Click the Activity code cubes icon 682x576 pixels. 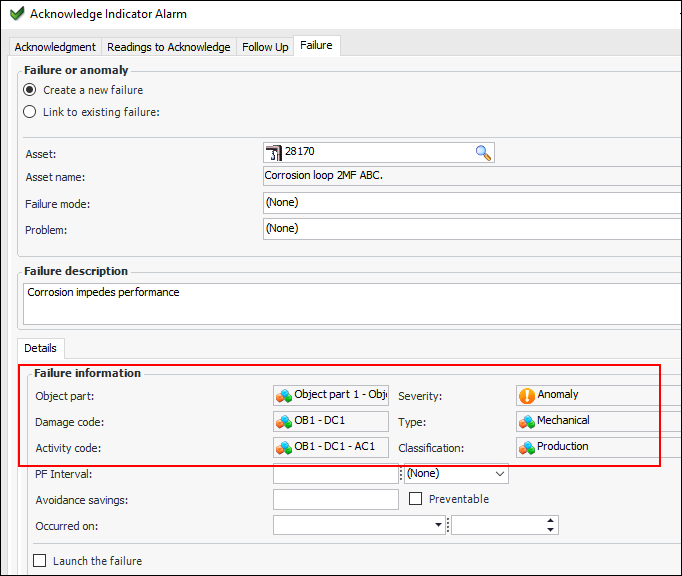coord(284,447)
